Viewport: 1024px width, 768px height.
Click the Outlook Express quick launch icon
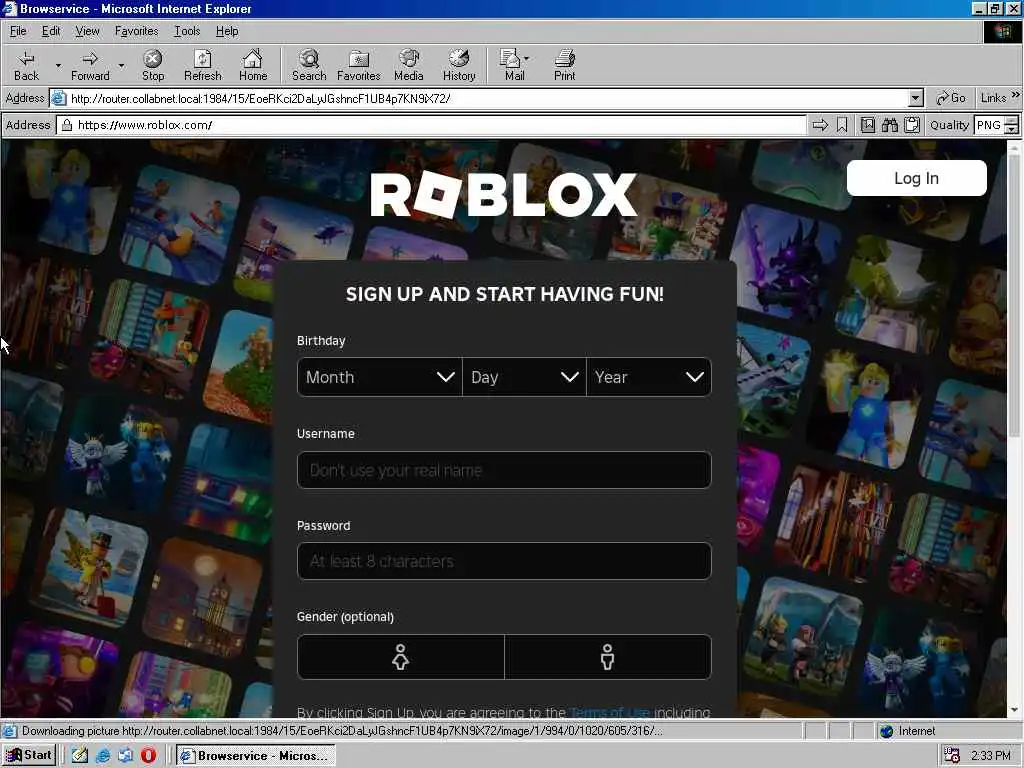pos(125,756)
